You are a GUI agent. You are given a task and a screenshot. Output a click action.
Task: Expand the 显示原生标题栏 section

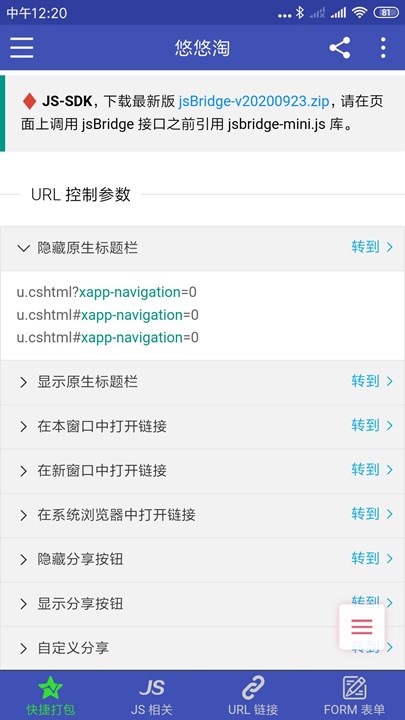[202, 382]
